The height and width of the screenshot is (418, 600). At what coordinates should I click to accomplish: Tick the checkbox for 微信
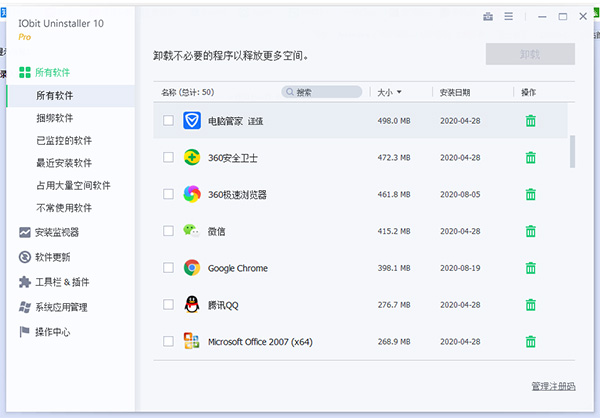click(x=168, y=231)
